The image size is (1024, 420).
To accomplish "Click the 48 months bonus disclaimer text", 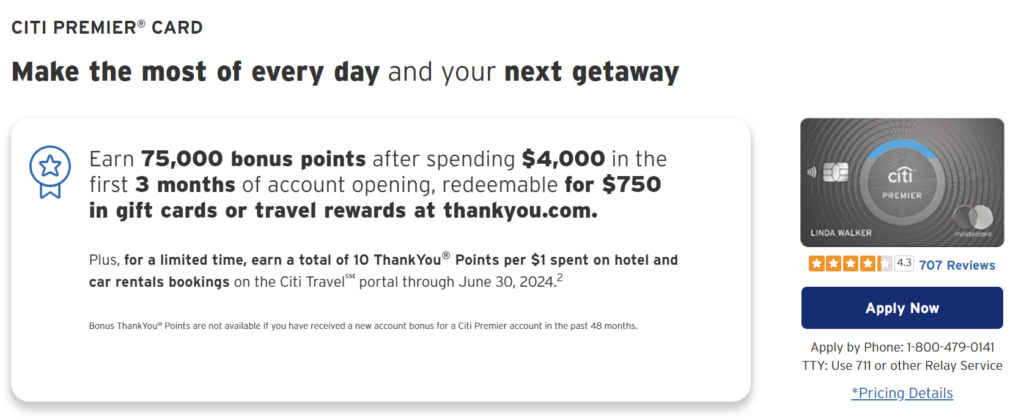I will [363, 325].
